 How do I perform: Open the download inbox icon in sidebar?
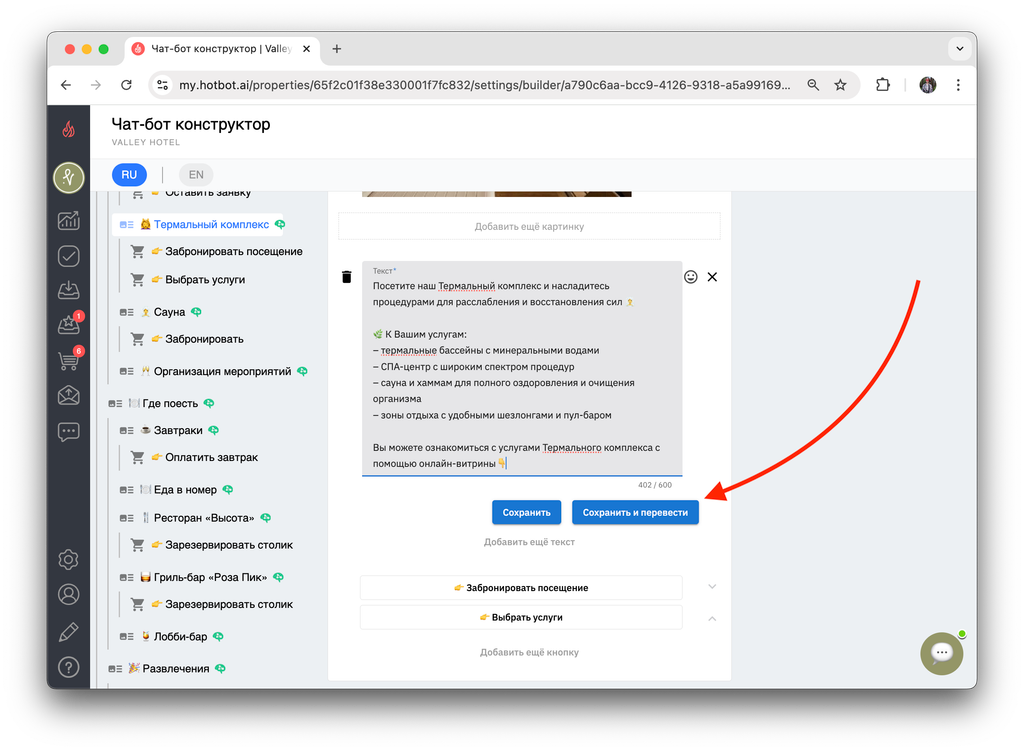click(x=69, y=290)
